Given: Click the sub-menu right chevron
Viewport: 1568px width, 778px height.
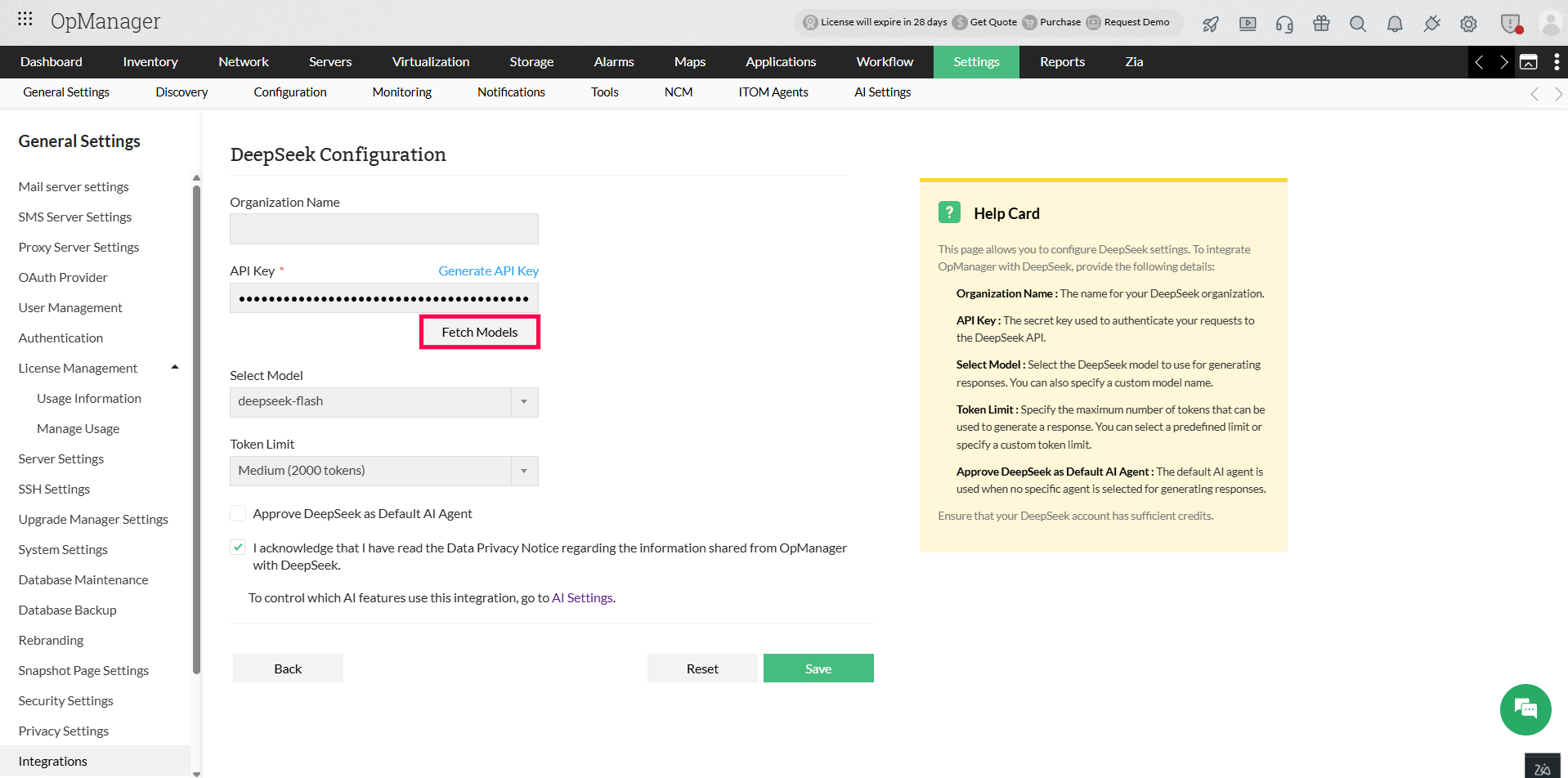Looking at the screenshot, I should [1558, 94].
